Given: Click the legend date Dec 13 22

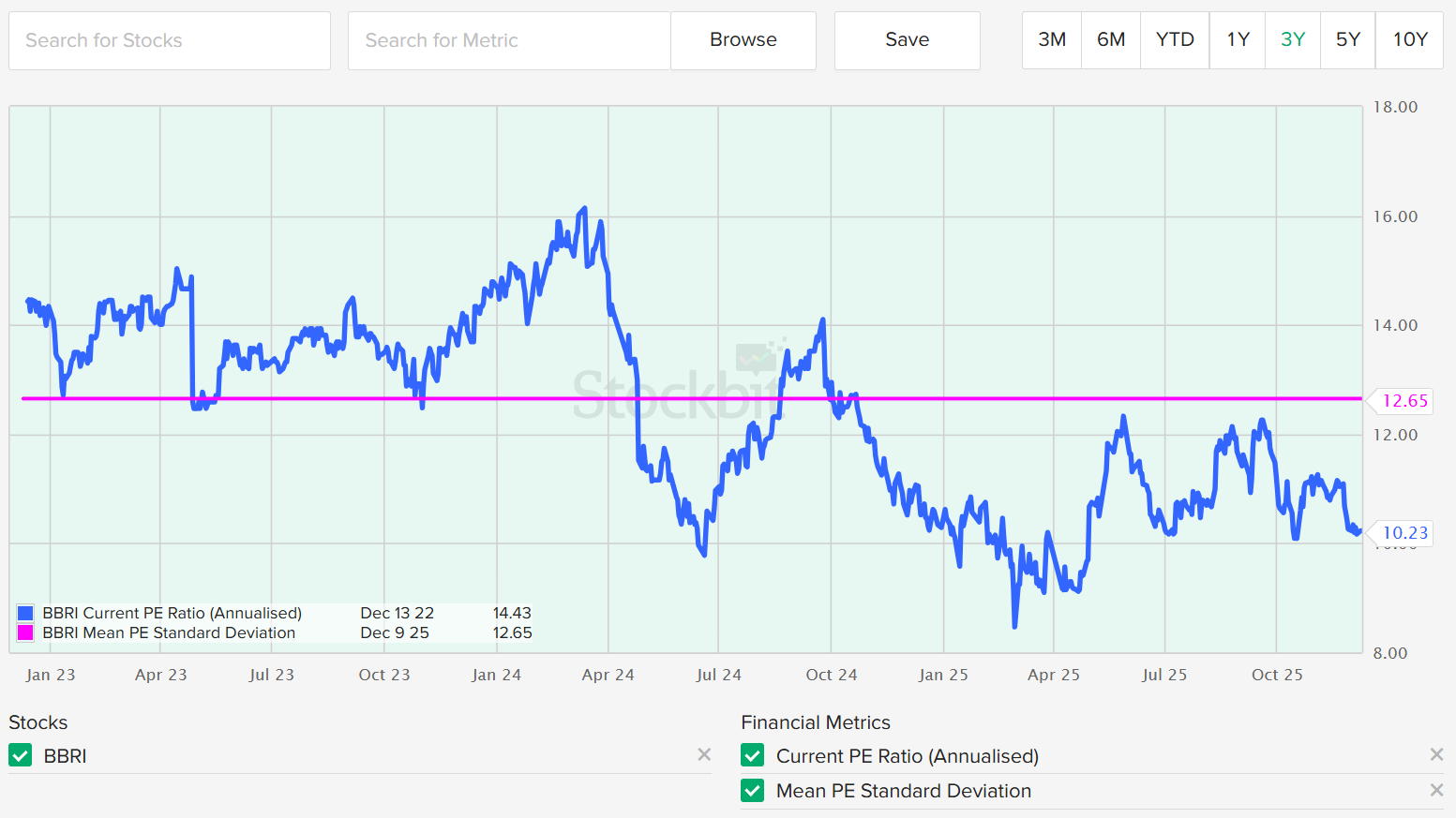Looking at the screenshot, I should click(x=398, y=613).
